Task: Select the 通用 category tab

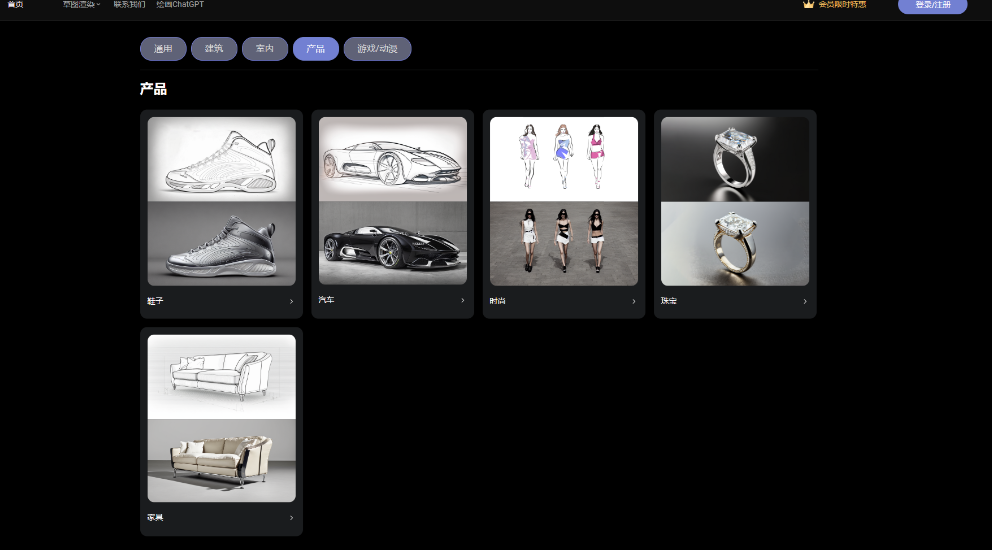Action: [x=163, y=49]
